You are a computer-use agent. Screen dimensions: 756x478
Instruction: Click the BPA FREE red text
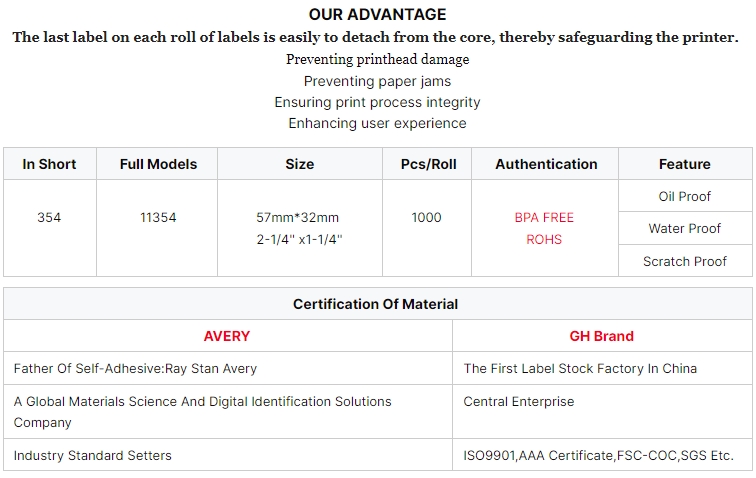tap(544, 218)
